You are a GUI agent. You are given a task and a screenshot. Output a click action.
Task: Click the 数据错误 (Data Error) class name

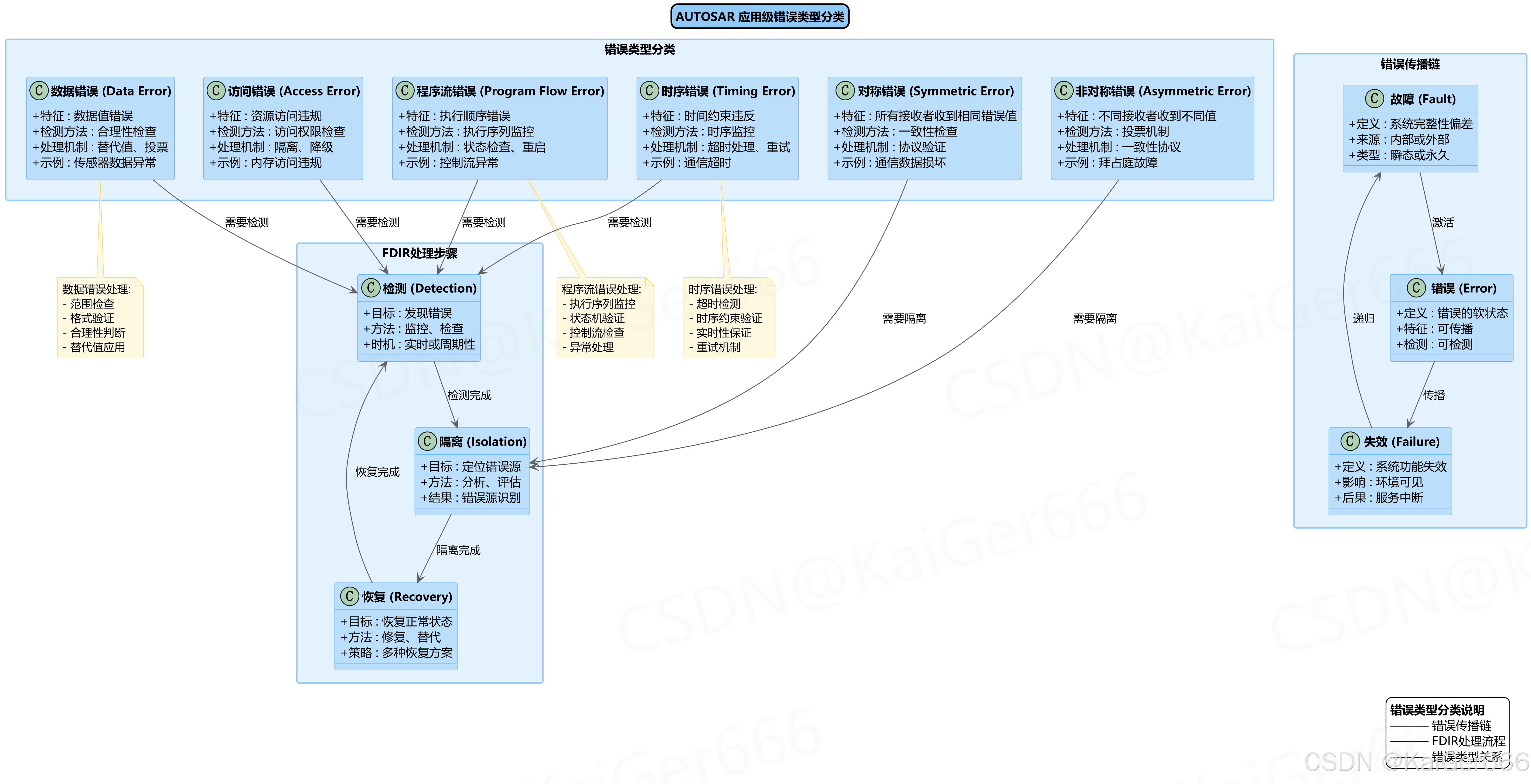click(x=111, y=91)
